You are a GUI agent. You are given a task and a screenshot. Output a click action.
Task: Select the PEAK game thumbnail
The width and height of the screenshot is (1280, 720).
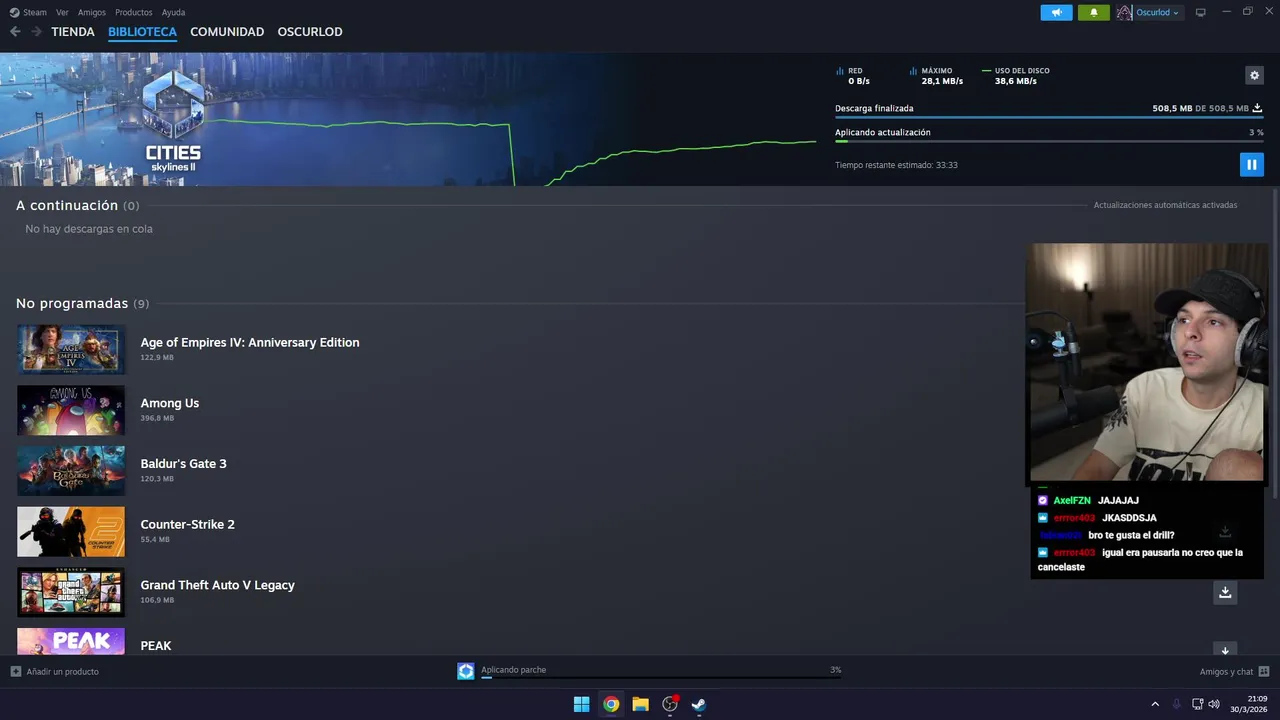point(71,641)
